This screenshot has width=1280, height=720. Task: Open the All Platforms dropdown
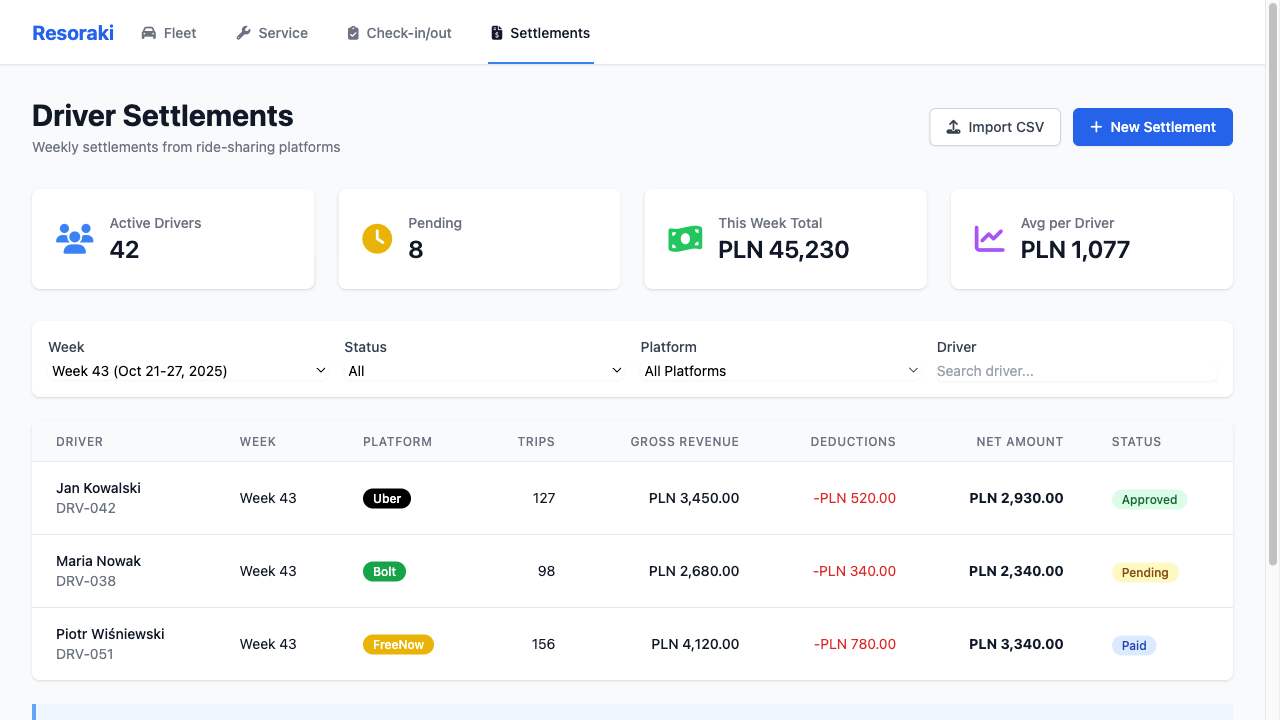tap(780, 371)
